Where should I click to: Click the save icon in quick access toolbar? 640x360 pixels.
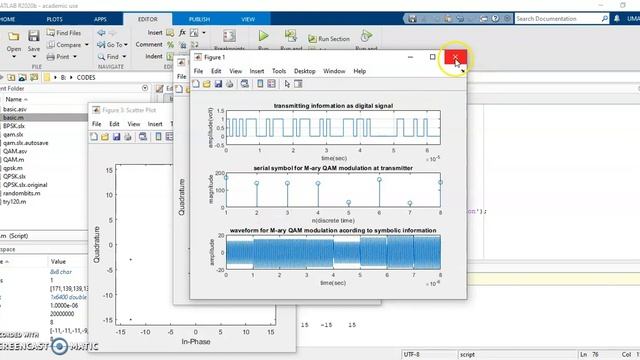pos(412,19)
